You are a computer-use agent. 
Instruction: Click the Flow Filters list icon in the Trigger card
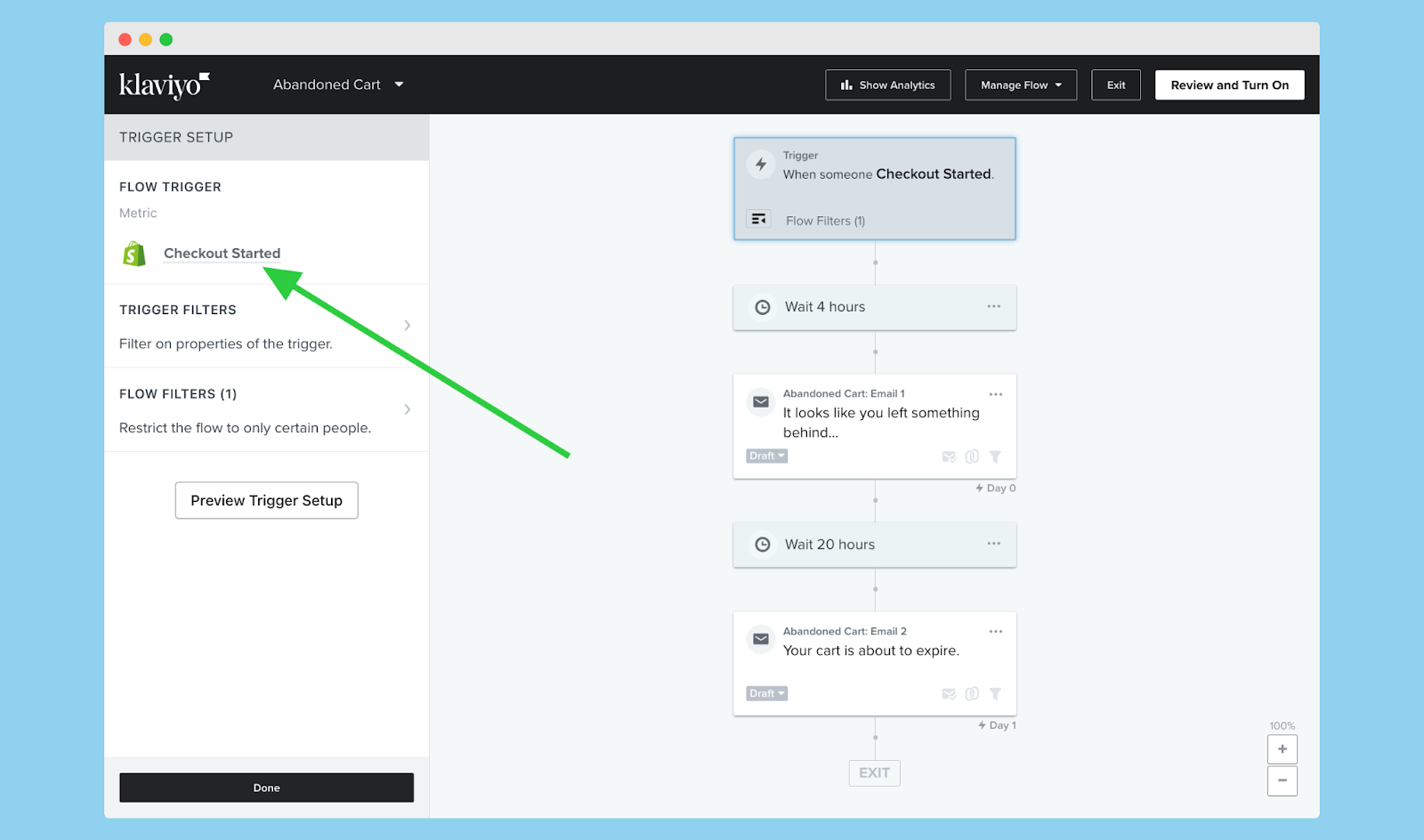[758, 219]
